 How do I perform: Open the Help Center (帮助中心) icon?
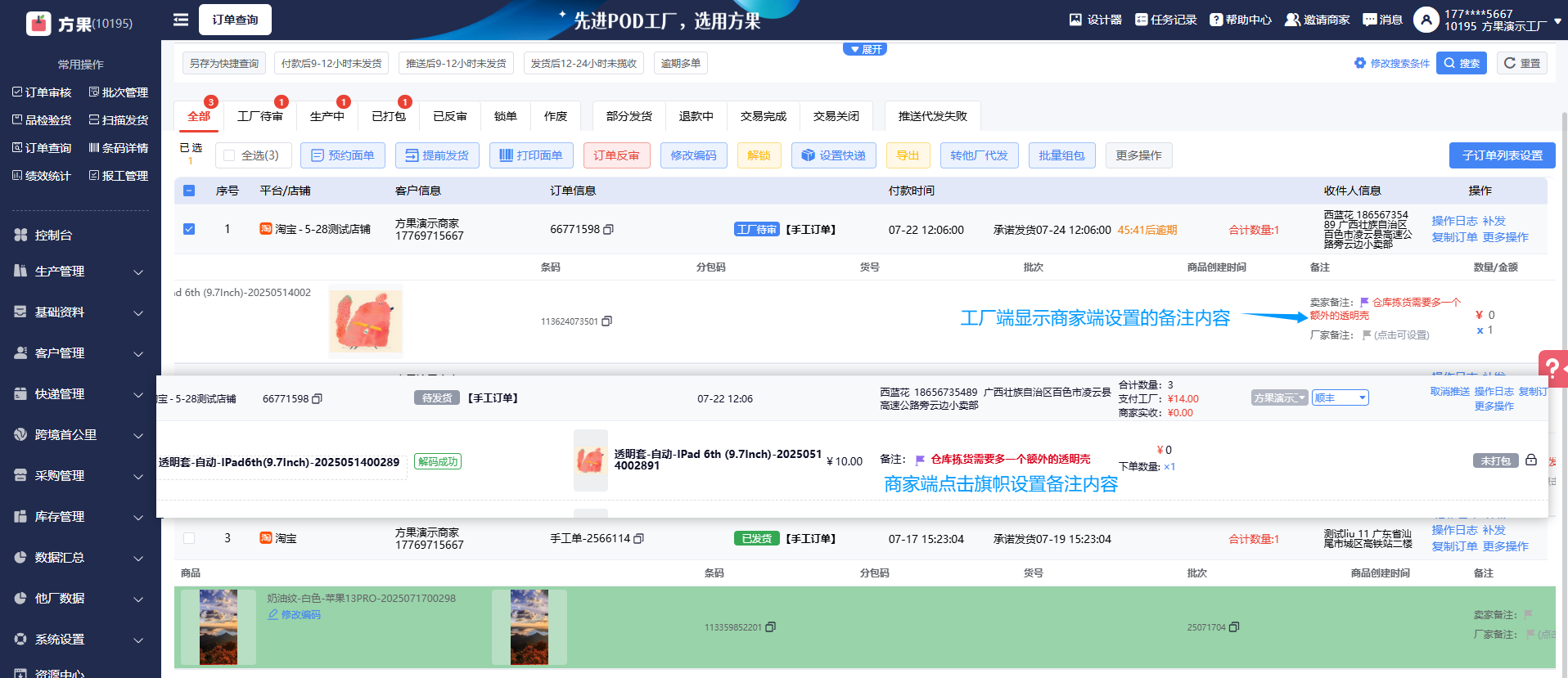tap(1216, 20)
